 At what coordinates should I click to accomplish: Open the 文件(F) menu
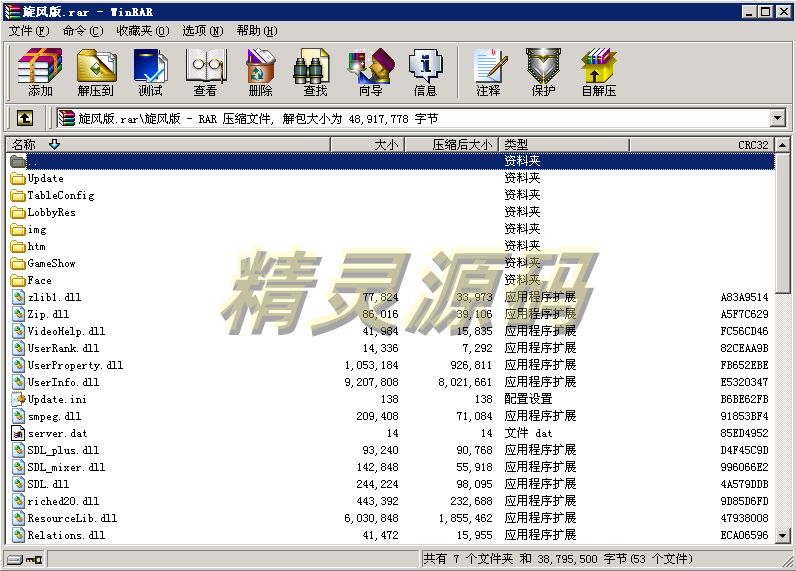pos(29,31)
